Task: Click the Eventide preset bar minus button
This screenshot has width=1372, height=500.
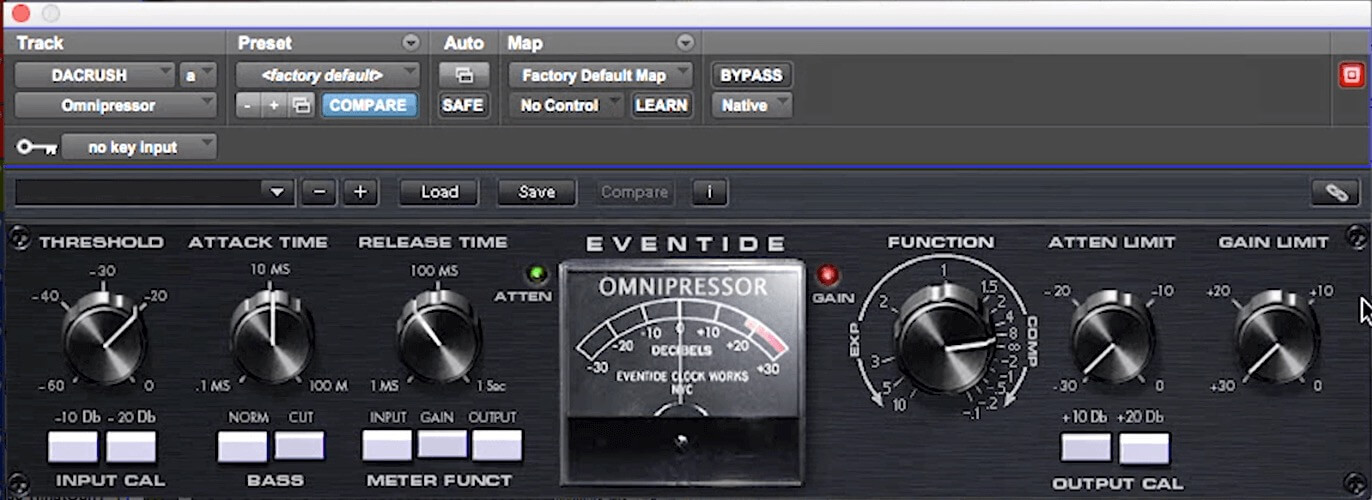Action: 318,192
